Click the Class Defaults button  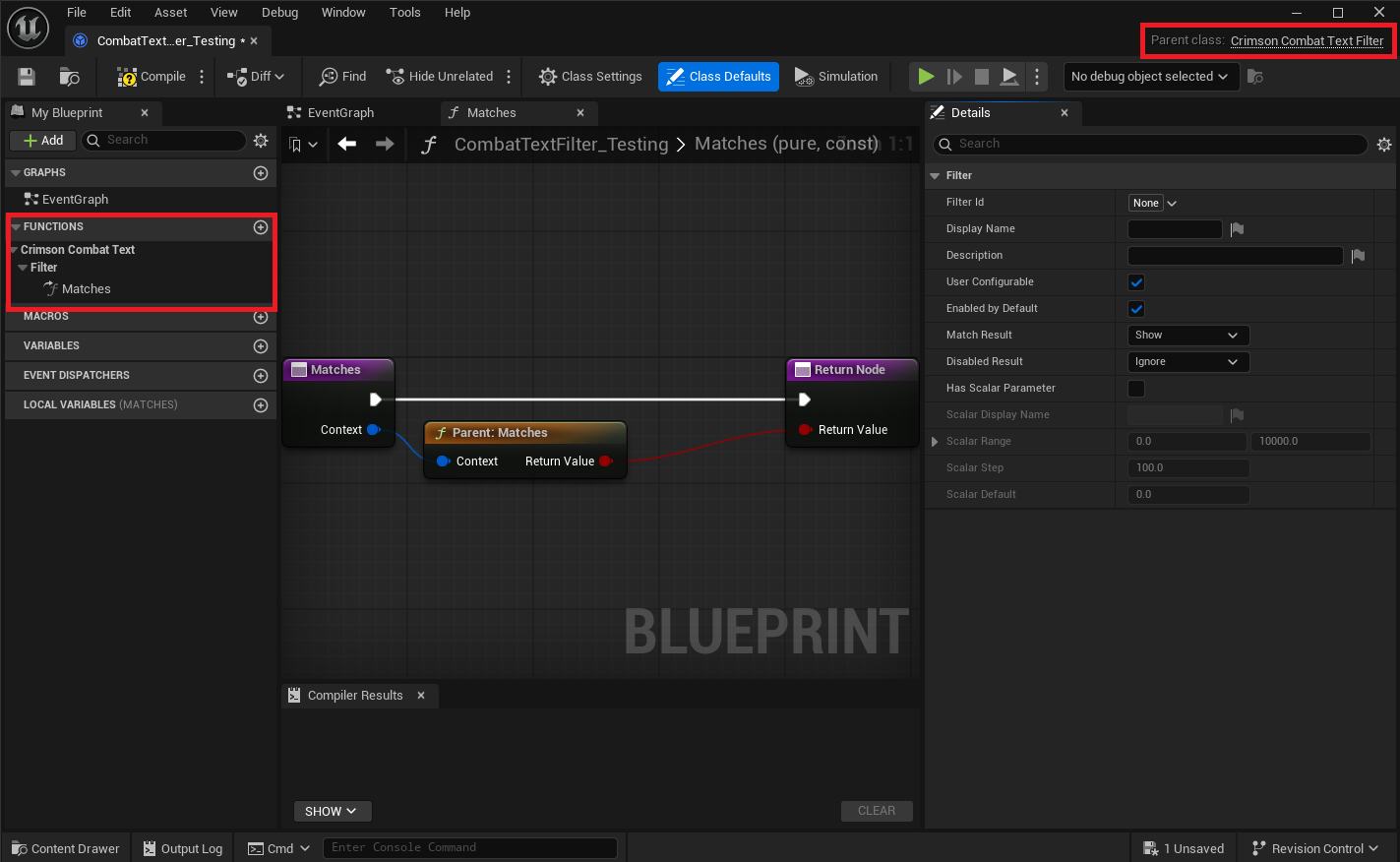tap(718, 77)
